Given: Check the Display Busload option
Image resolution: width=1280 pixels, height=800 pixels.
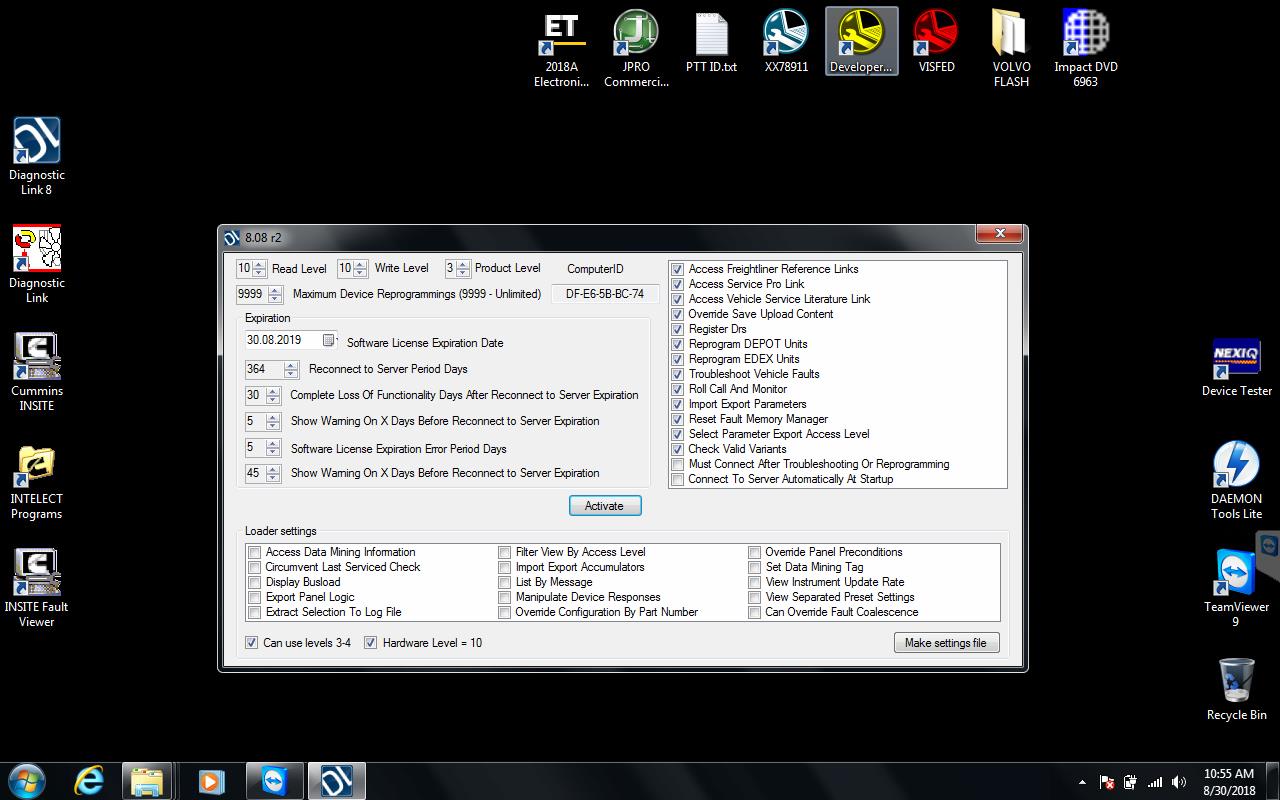Looking at the screenshot, I should coord(255,582).
